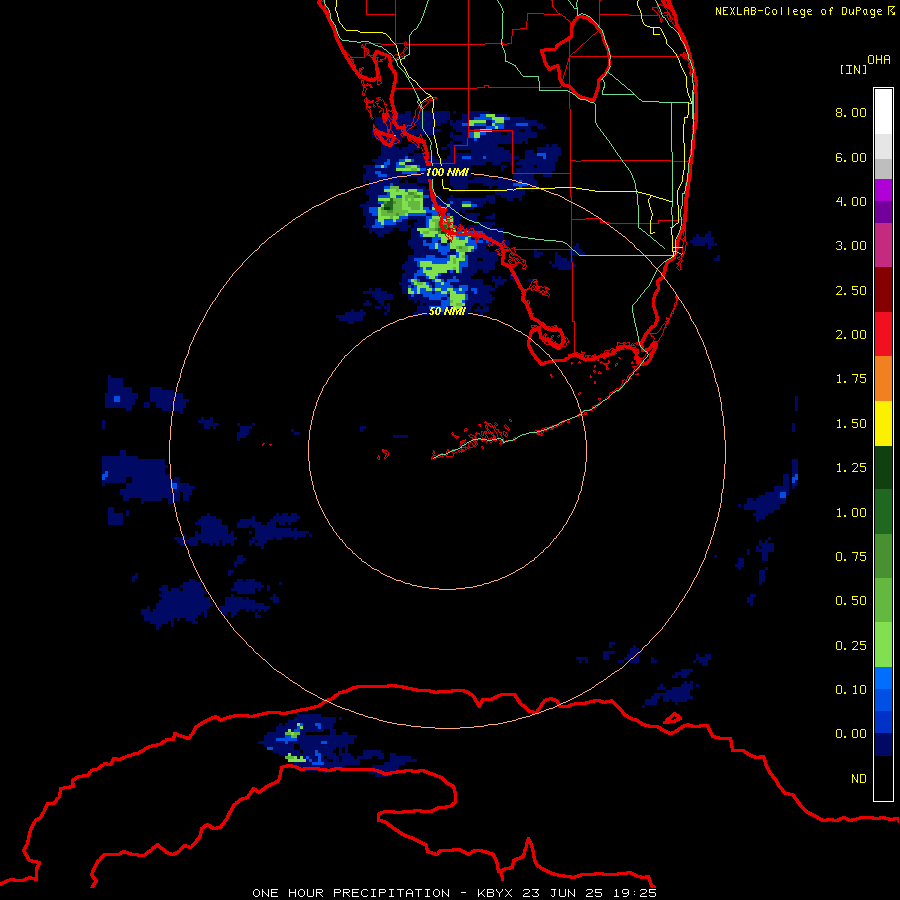
Task: Select the 4.00 legend value
Action: click(x=851, y=201)
